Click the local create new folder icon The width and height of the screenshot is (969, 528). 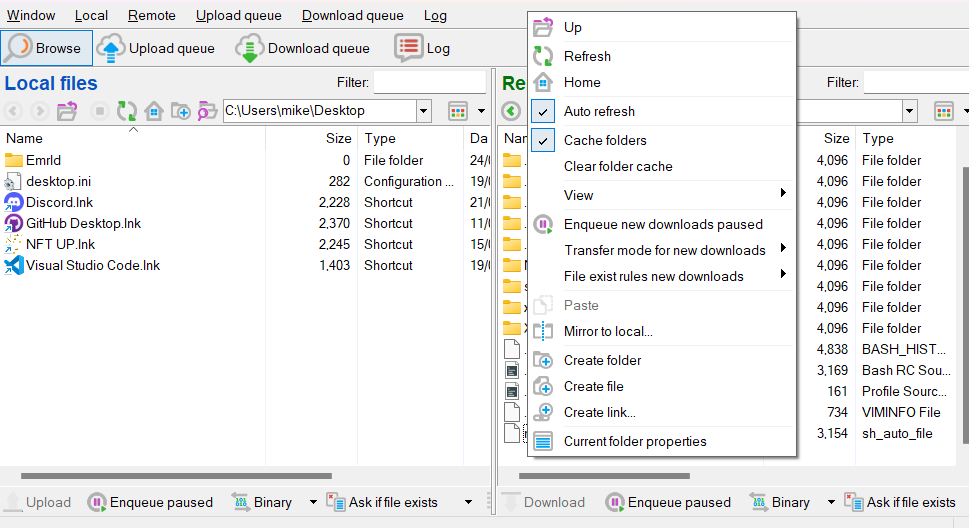click(x=181, y=111)
